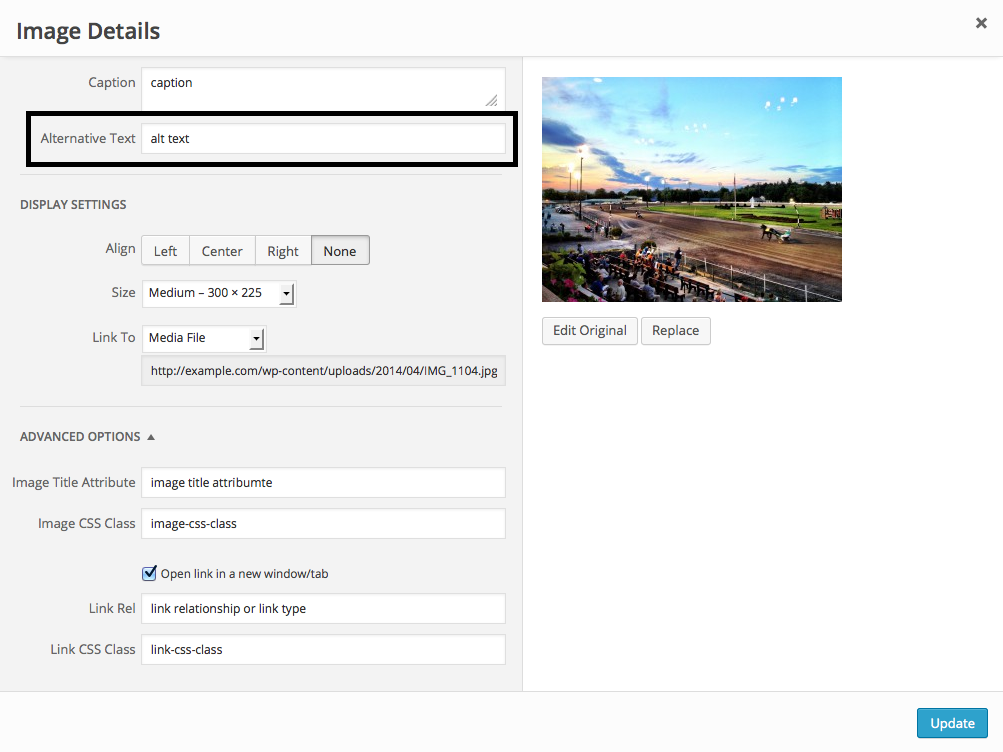Click the Alternative Text label

tap(88, 138)
